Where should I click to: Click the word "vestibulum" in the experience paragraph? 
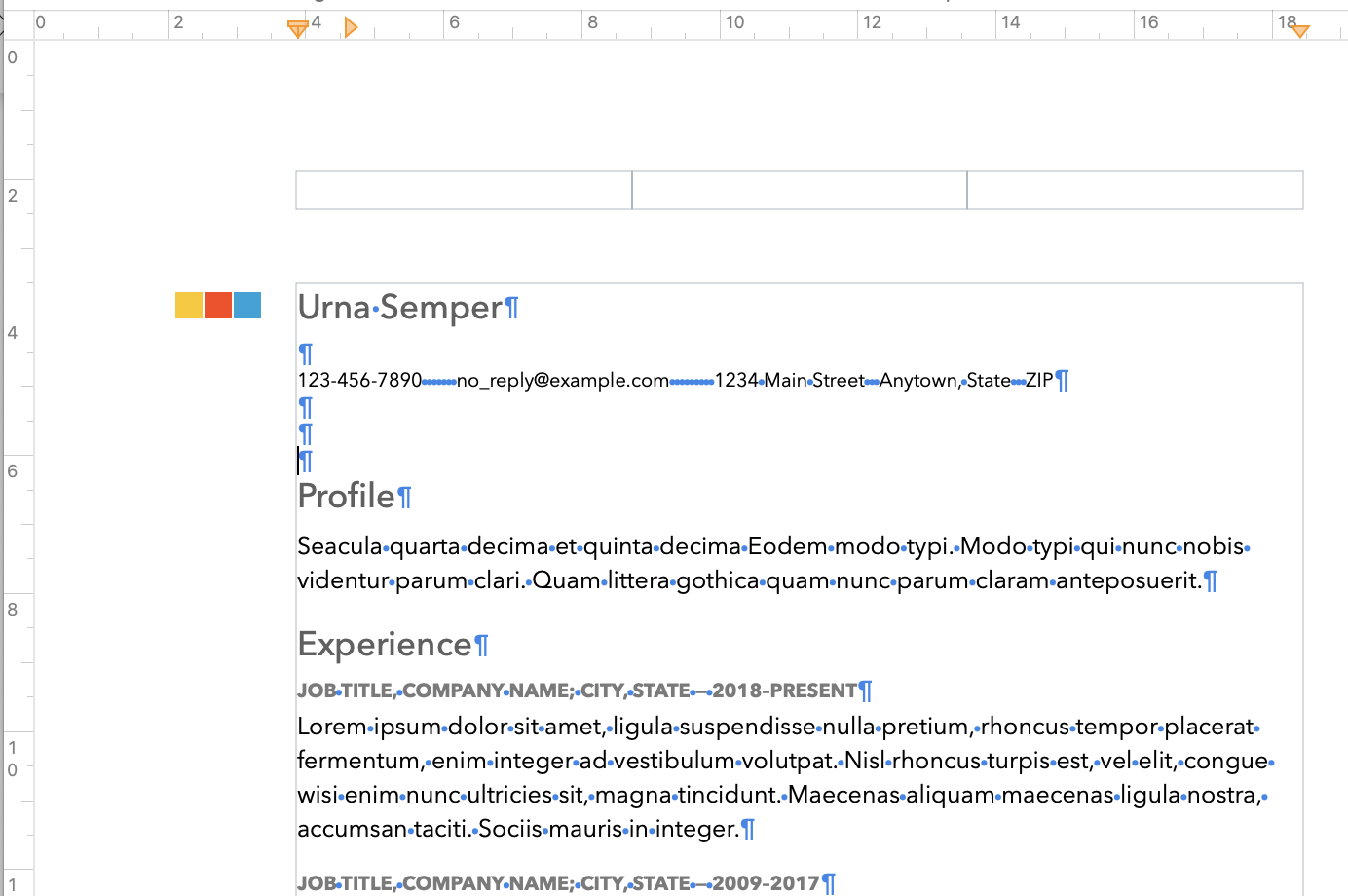click(675, 761)
